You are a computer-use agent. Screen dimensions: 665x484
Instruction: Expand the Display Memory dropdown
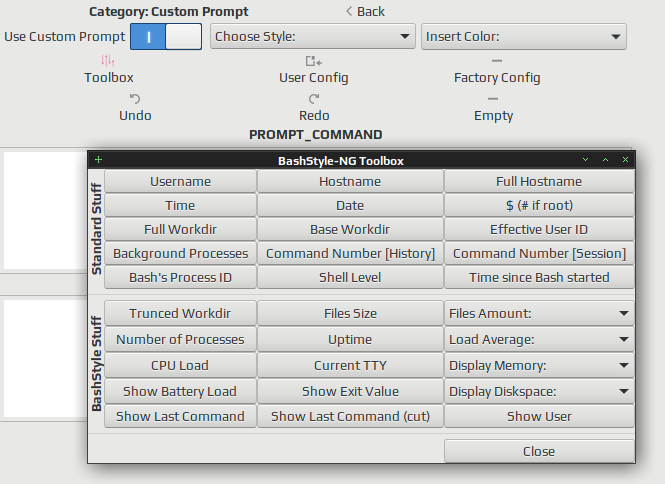[x=539, y=365]
